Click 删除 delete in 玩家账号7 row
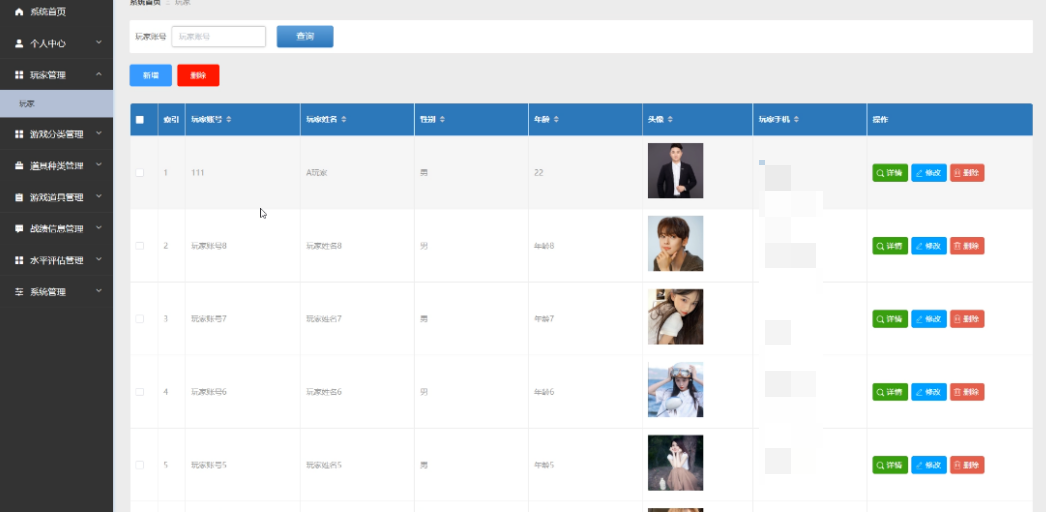 (x=967, y=319)
